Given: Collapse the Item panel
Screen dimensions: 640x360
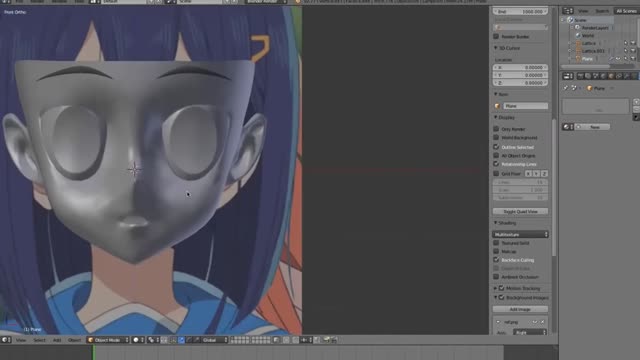Looking at the screenshot, I should [496, 94].
